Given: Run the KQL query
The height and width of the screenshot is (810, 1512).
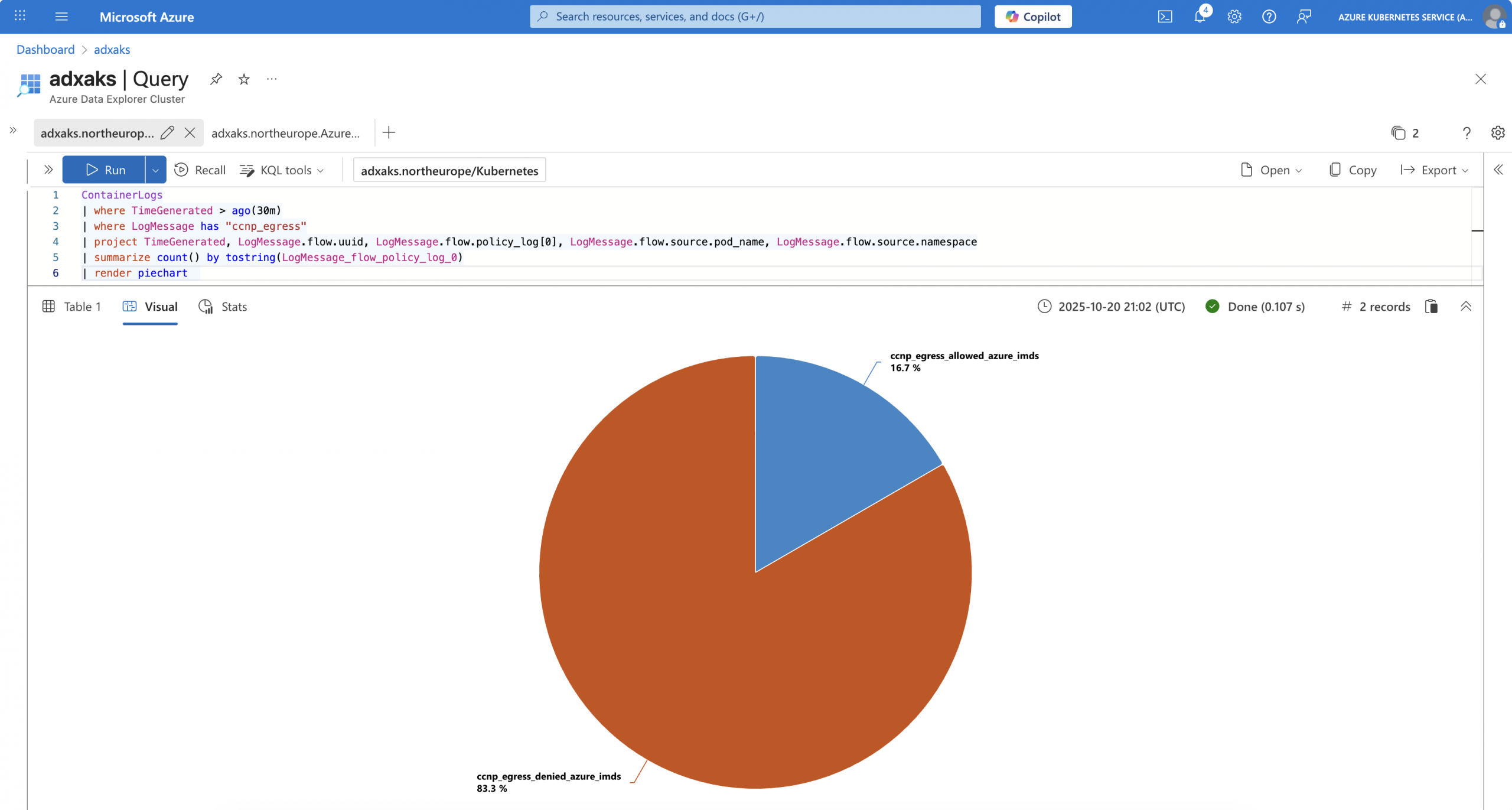Looking at the screenshot, I should (105, 170).
